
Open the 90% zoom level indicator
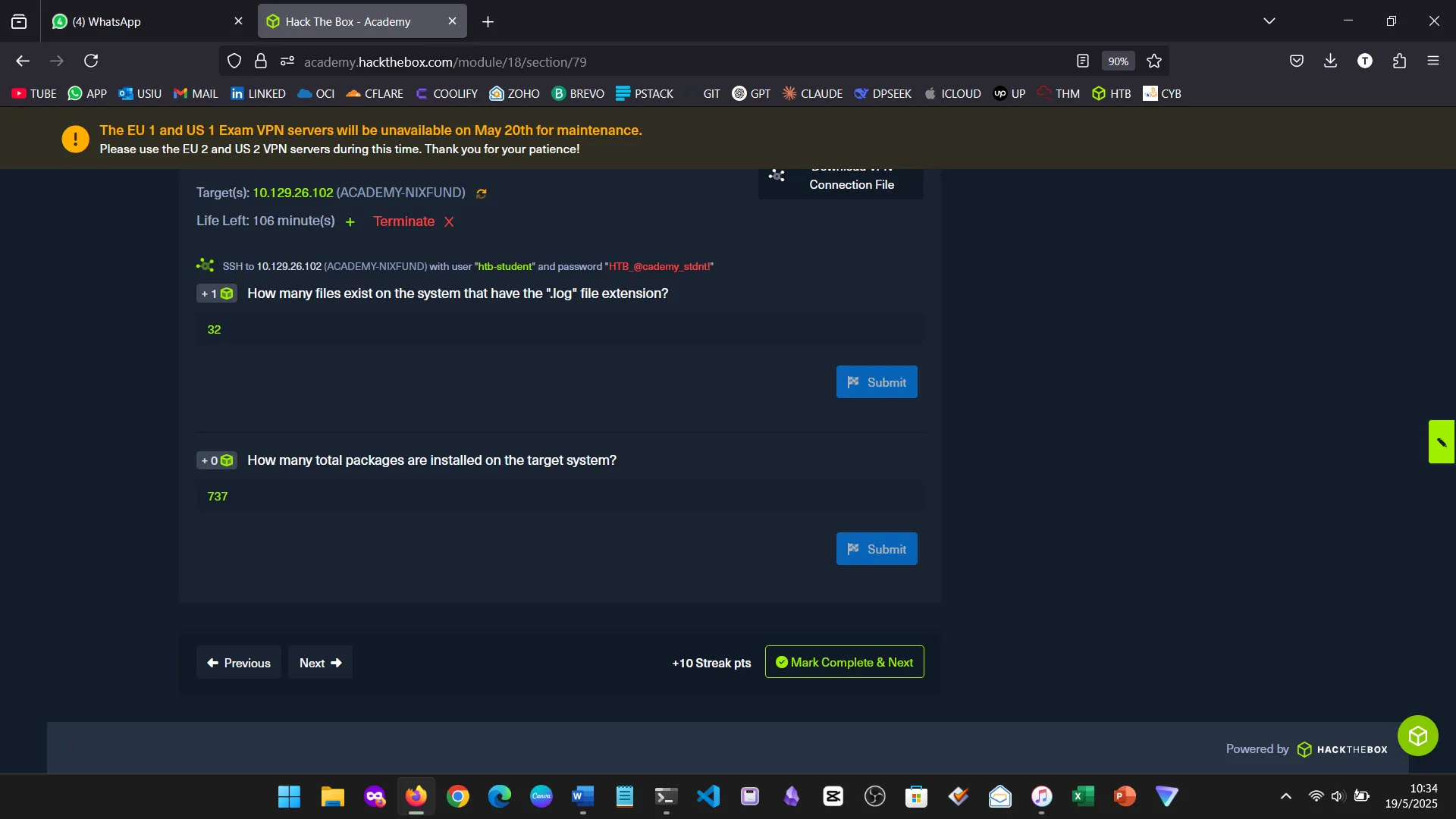coord(1118,61)
